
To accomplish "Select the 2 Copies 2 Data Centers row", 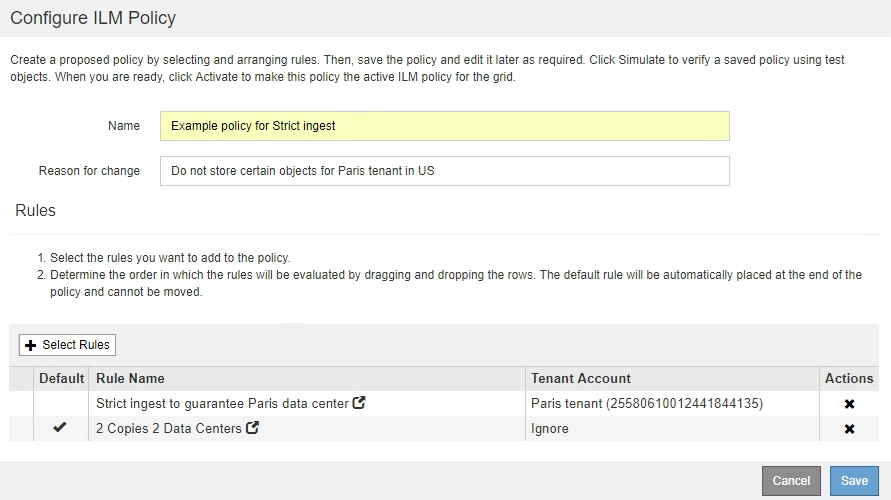I will point(168,428).
